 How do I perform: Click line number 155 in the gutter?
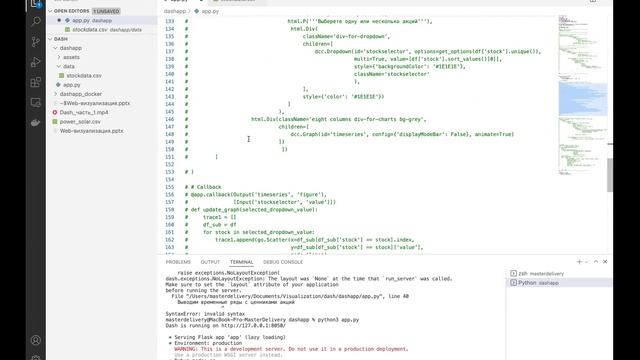point(169,187)
